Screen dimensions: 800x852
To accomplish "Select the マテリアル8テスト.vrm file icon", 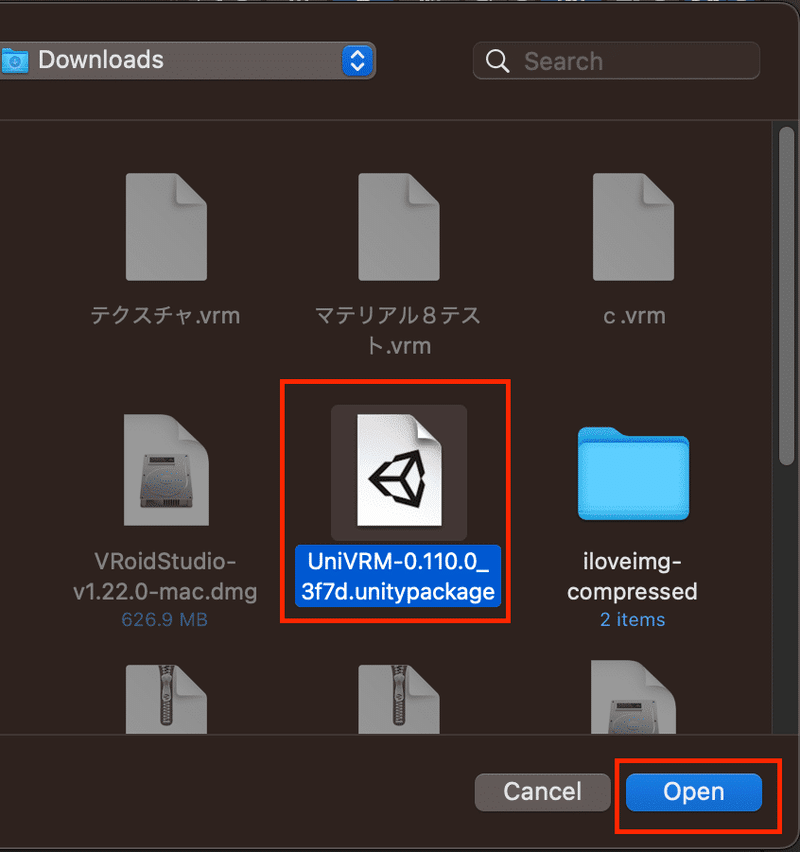I will coord(399,227).
